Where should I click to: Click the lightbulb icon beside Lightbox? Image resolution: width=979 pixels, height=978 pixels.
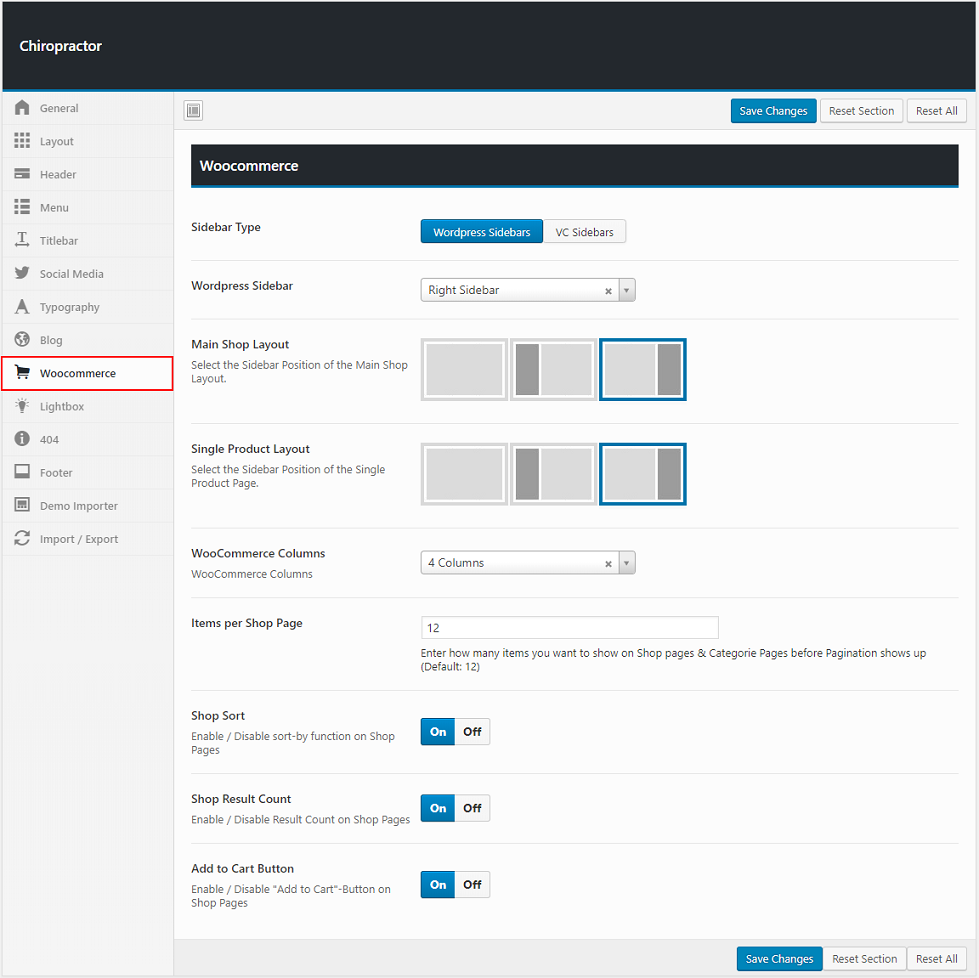pos(22,406)
